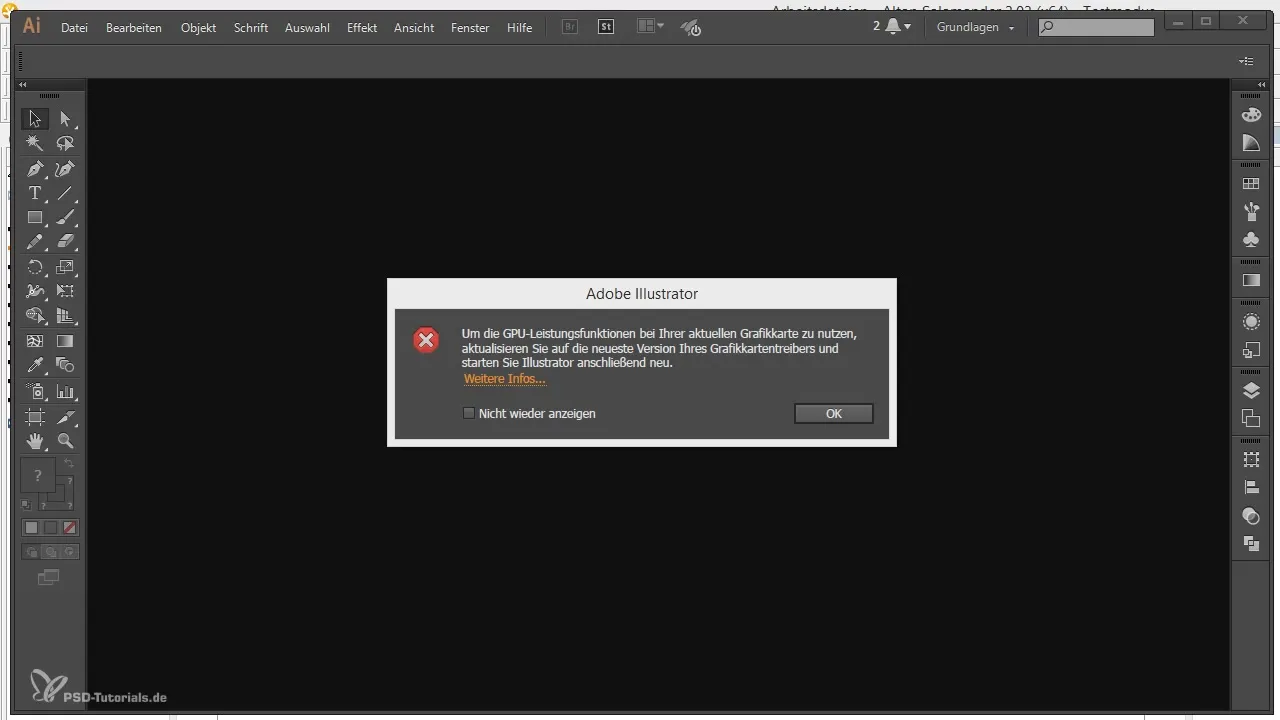This screenshot has width=1280, height=720.
Task: Open the Adobe Stock St icon
Action: pyautogui.click(x=606, y=27)
